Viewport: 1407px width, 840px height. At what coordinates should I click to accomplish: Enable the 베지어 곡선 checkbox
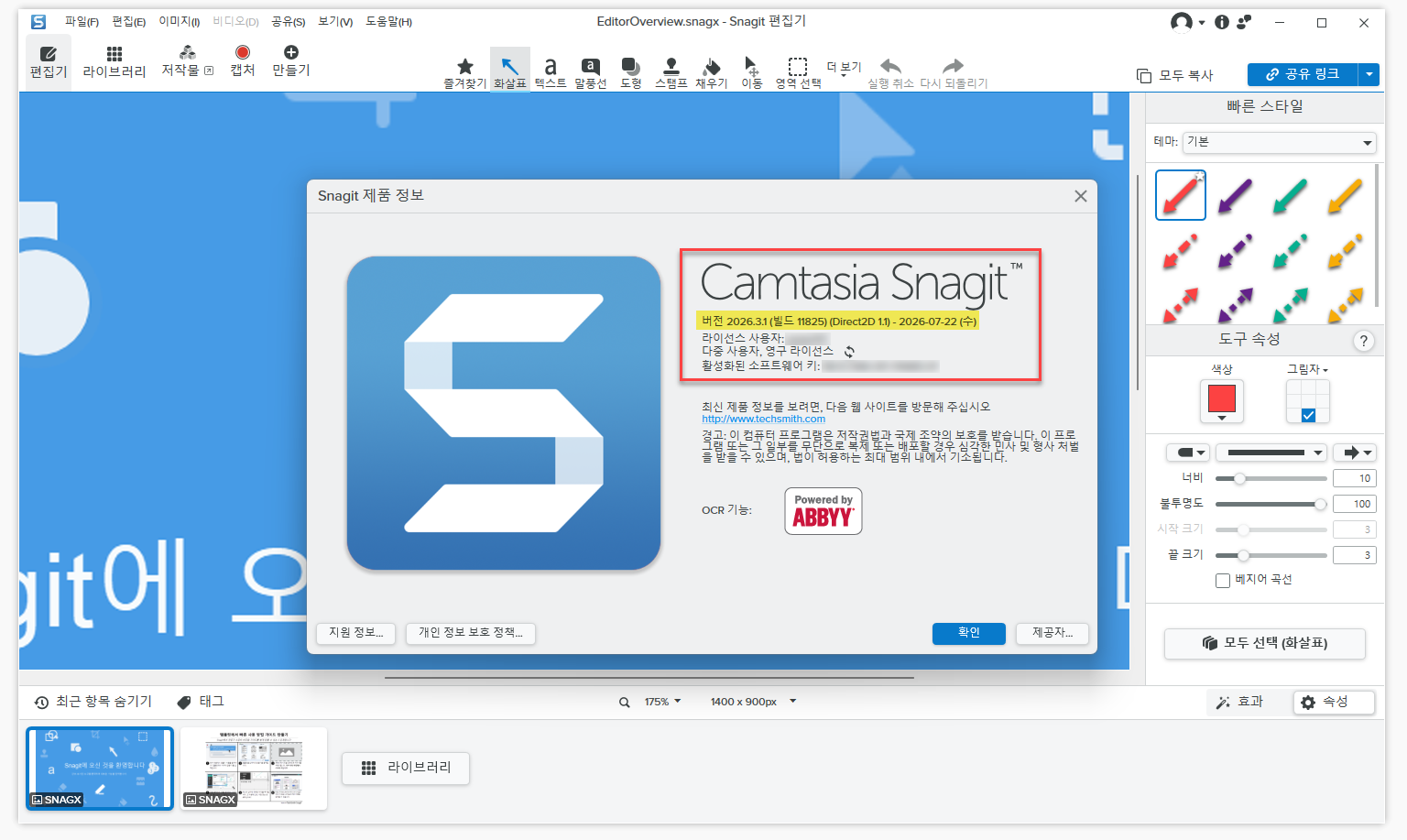[1223, 581]
